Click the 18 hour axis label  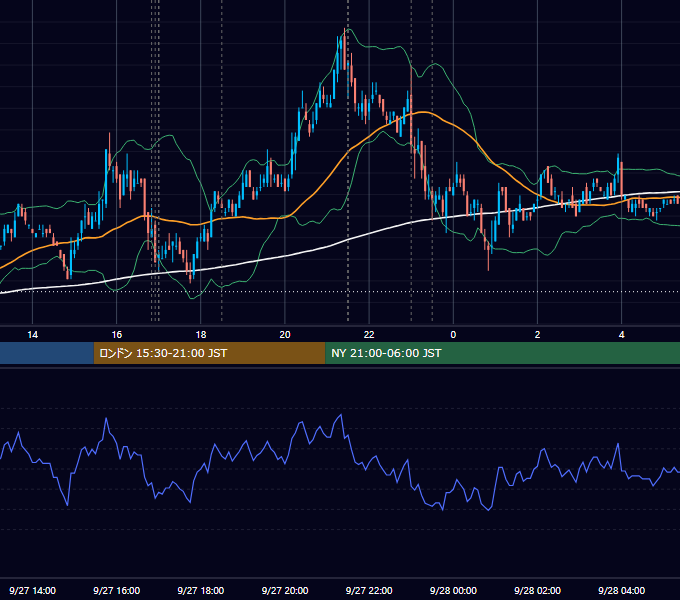click(x=201, y=335)
